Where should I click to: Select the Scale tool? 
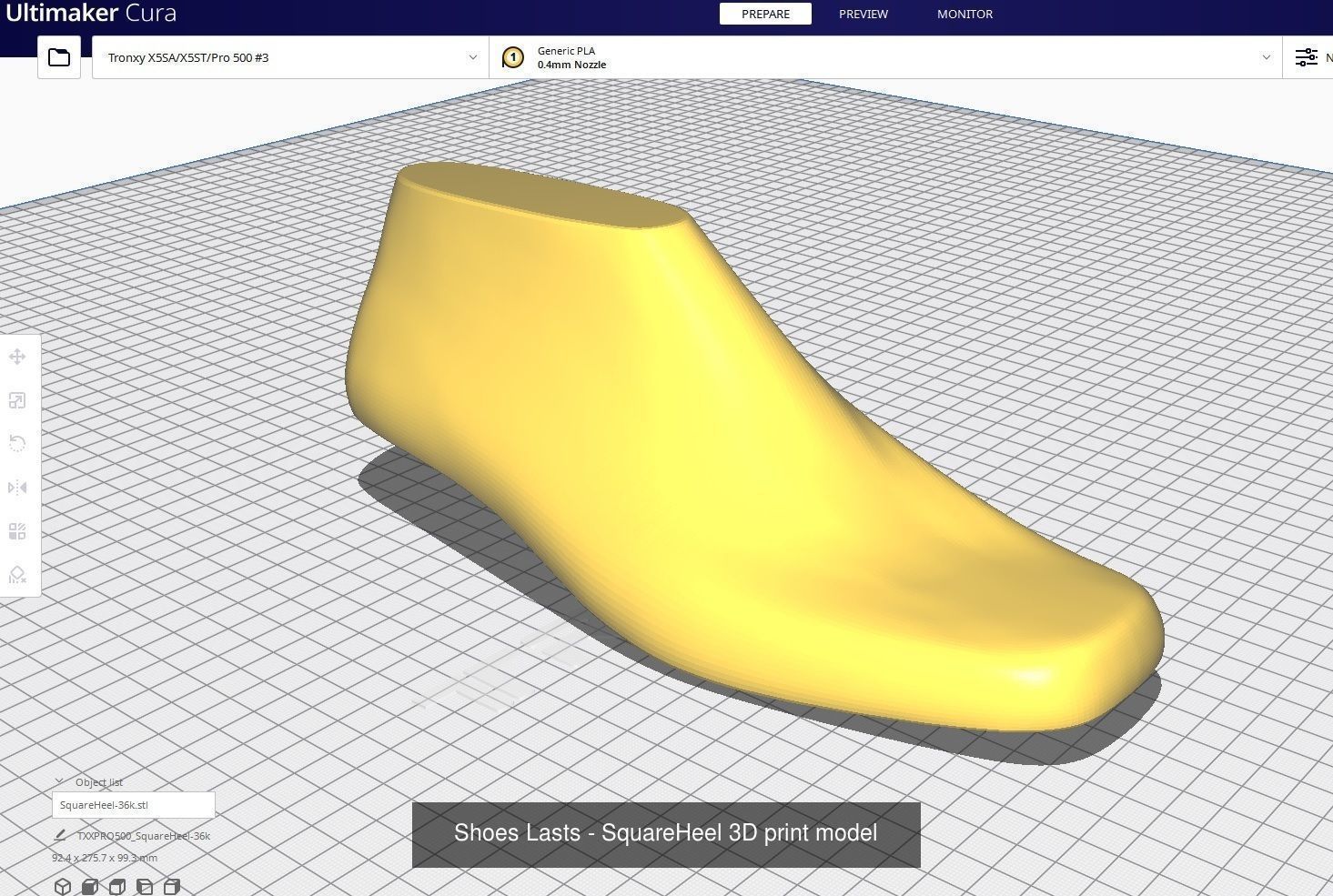tap(16, 400)
